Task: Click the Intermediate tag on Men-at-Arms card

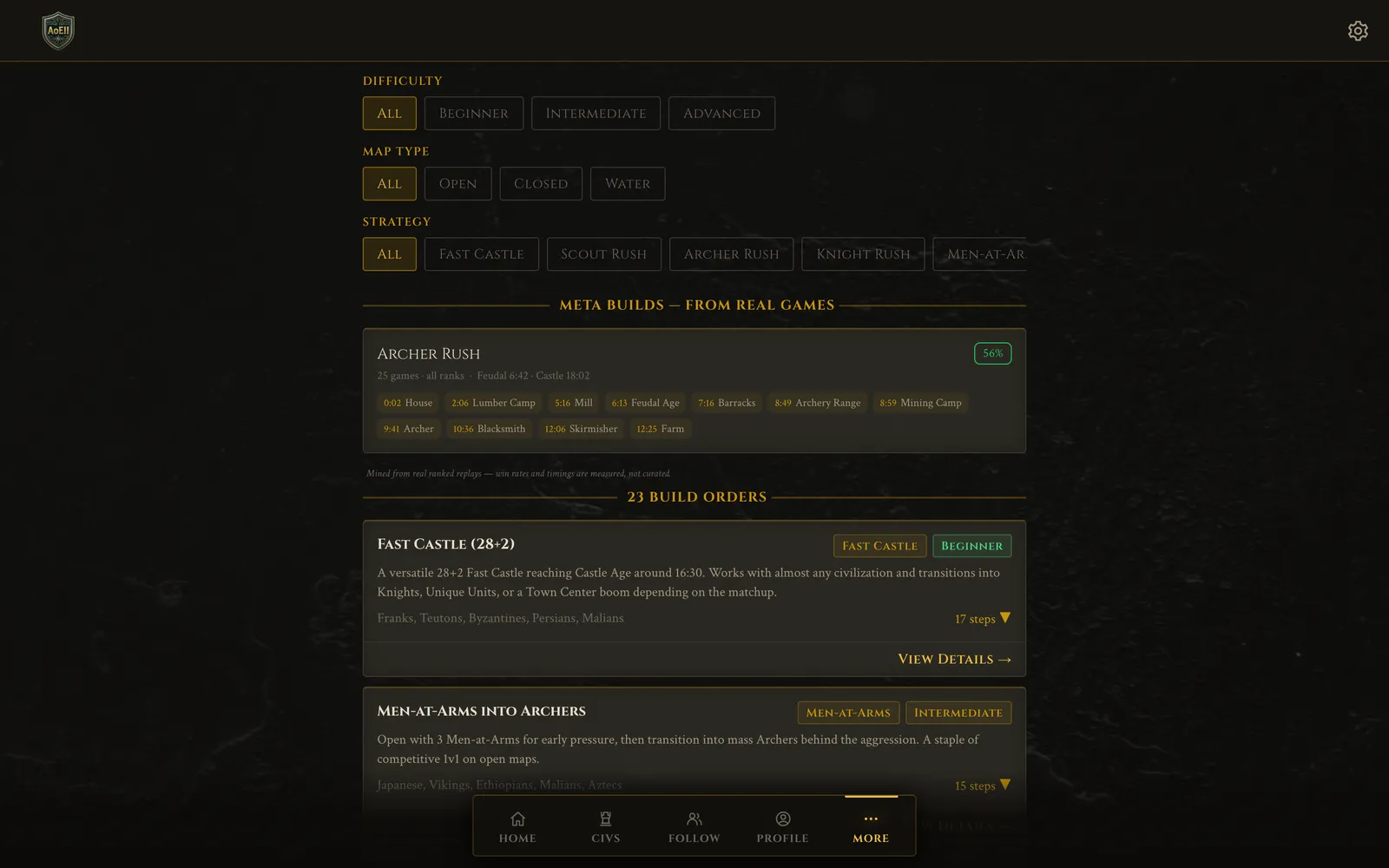Action: pos(958,713)
